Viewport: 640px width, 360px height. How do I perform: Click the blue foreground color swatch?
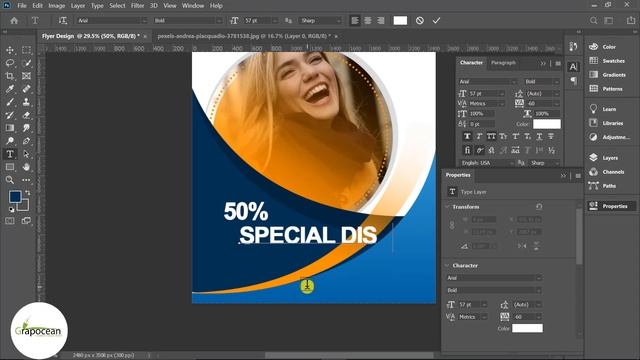tap(15, 197)
